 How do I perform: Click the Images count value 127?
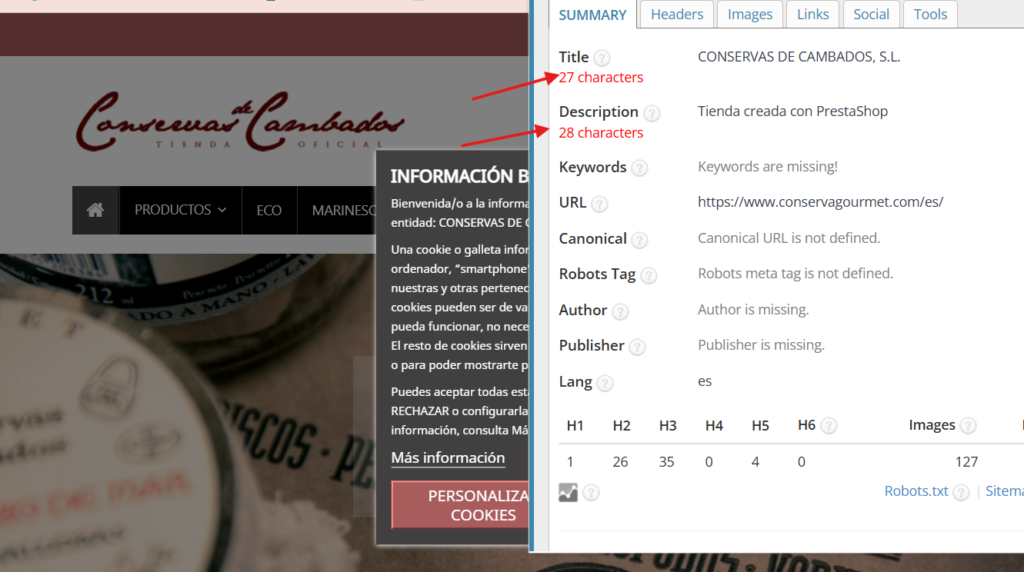click(967, 462)
